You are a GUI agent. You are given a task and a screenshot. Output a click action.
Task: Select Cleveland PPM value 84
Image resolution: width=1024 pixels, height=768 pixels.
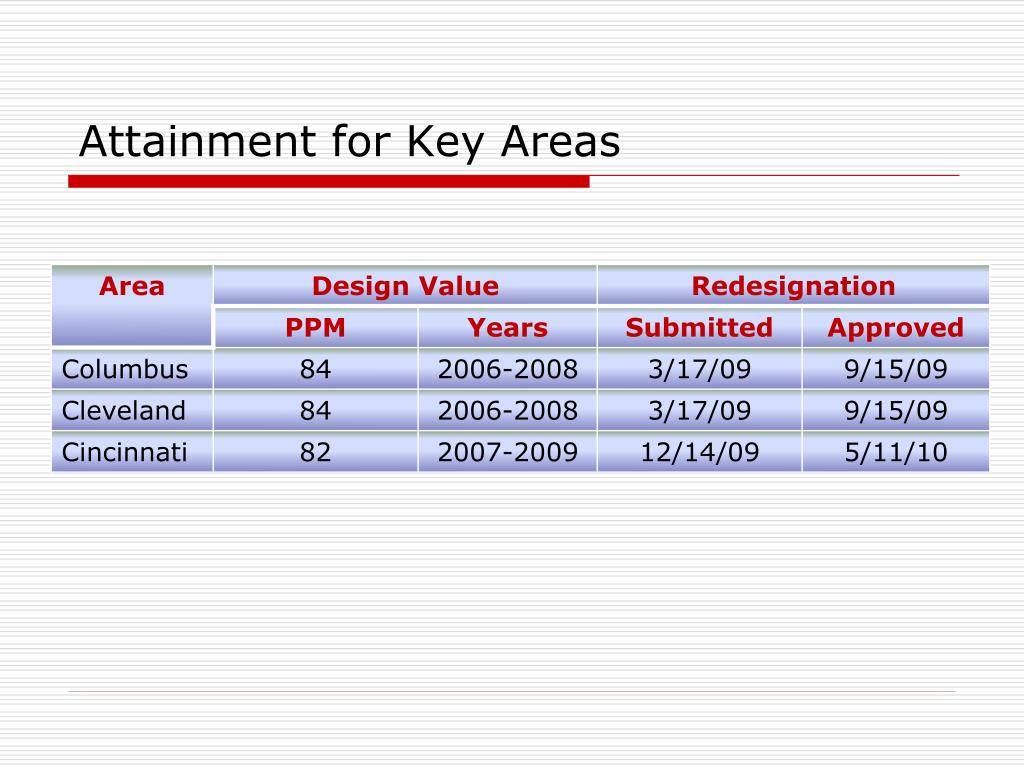315,410
